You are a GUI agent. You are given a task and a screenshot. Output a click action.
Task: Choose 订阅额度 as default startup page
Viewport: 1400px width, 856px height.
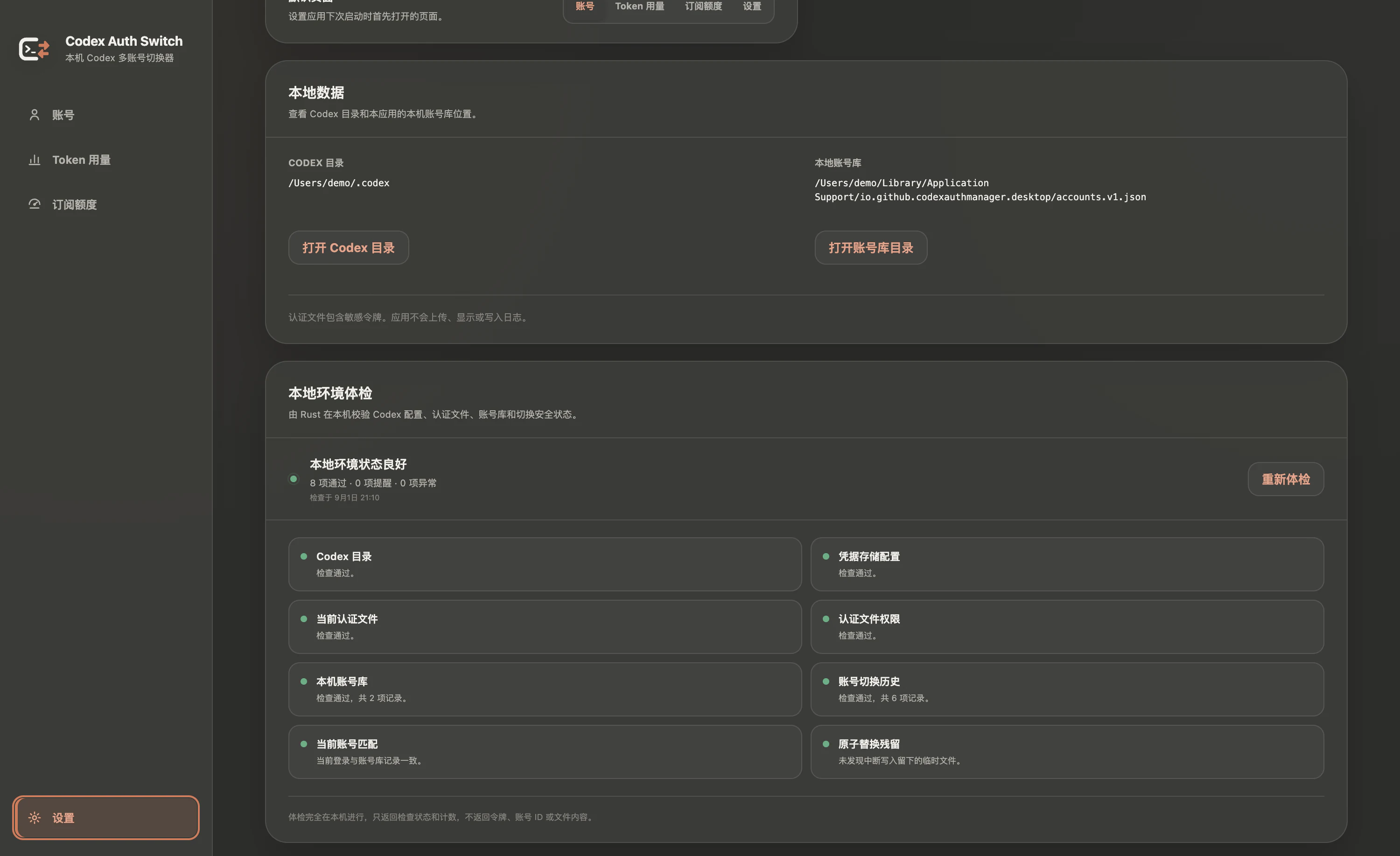tap(703, 6)
